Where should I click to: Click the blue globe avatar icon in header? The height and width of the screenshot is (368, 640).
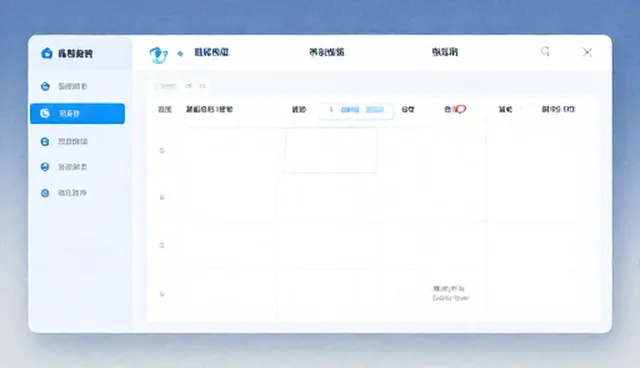(x=158, y=55)
